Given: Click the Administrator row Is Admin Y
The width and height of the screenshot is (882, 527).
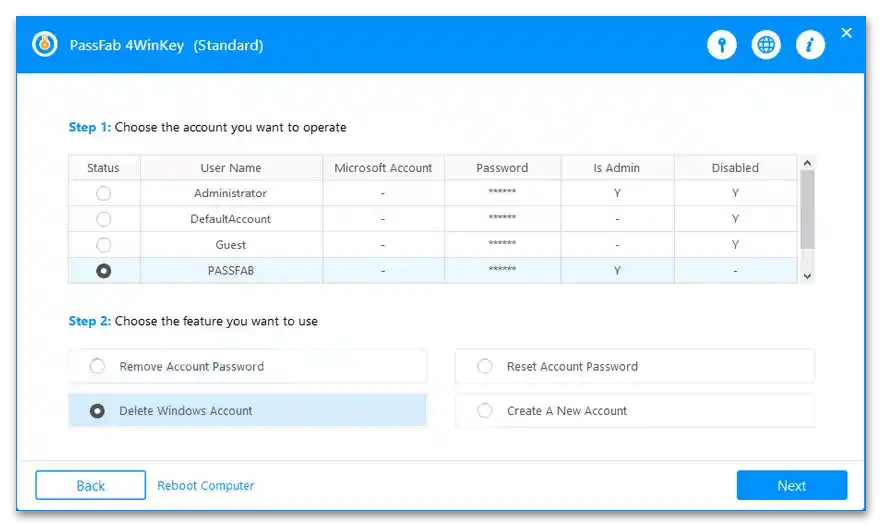Looking at the screenshot, I should tap(617, 193).
